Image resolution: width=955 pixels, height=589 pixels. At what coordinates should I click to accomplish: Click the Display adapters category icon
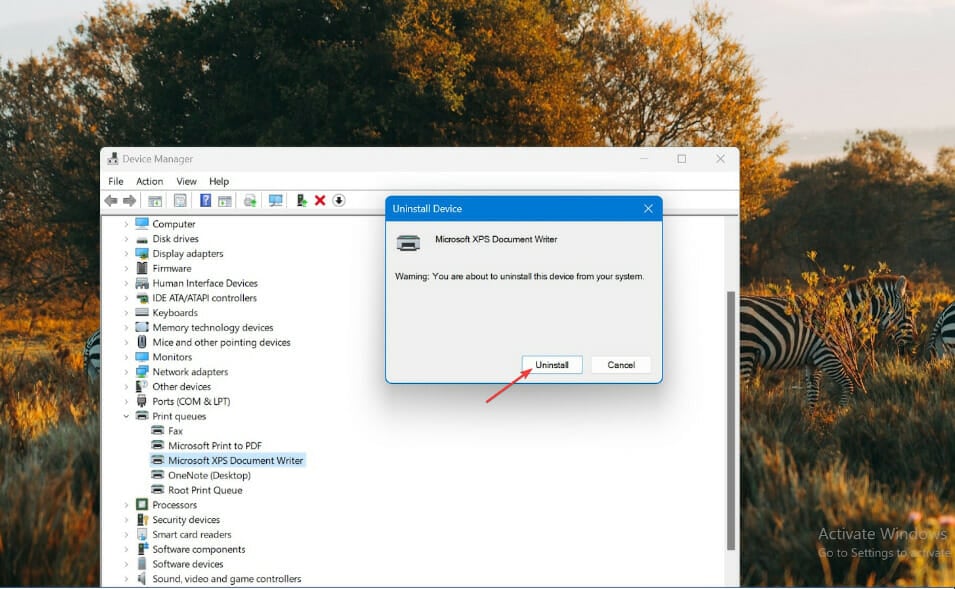coord(142,253)
